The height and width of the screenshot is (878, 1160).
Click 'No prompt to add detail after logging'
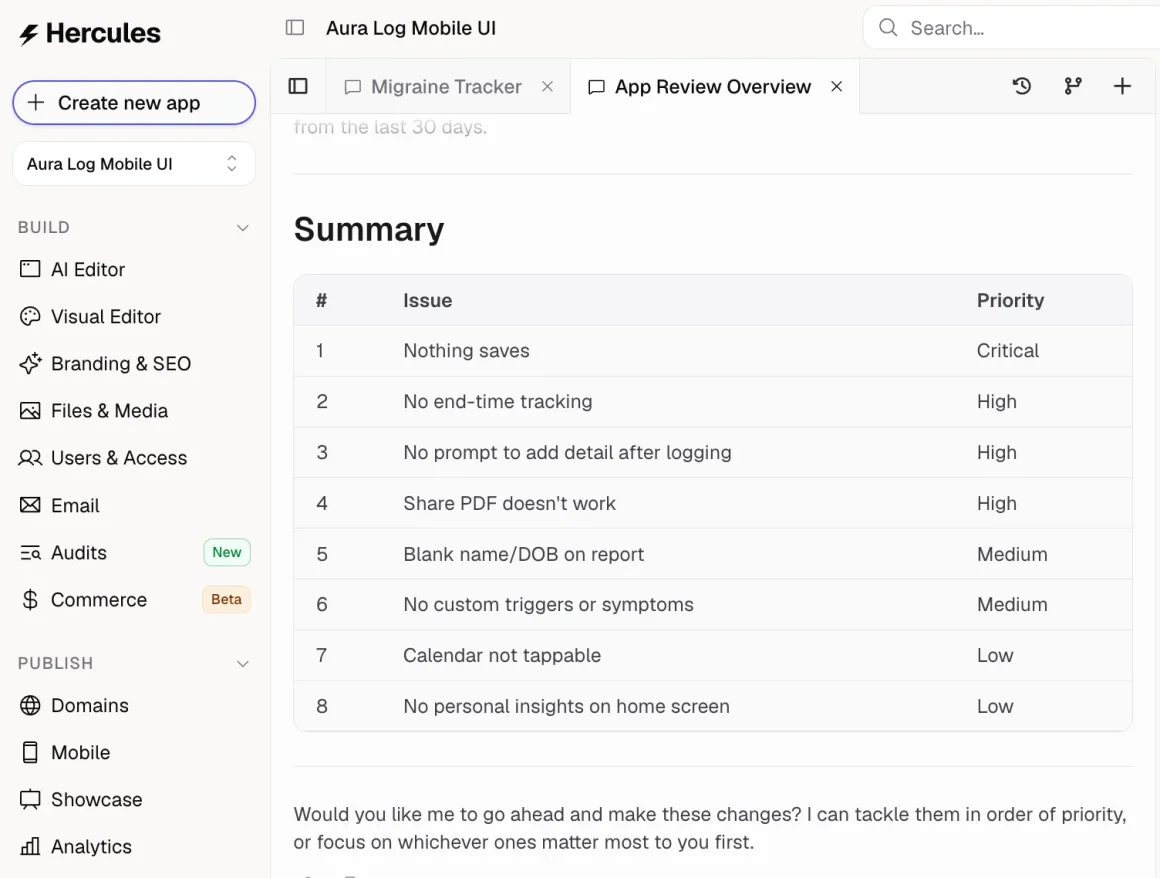567,452
